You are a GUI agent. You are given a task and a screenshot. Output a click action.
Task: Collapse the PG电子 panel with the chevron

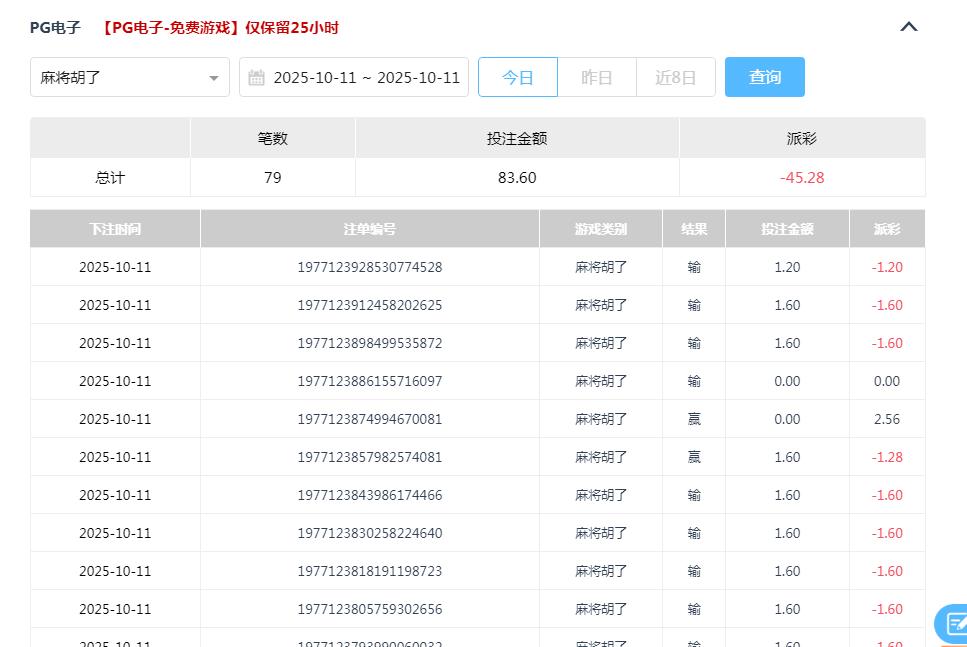pyautogui.click(x=908, y=27)
